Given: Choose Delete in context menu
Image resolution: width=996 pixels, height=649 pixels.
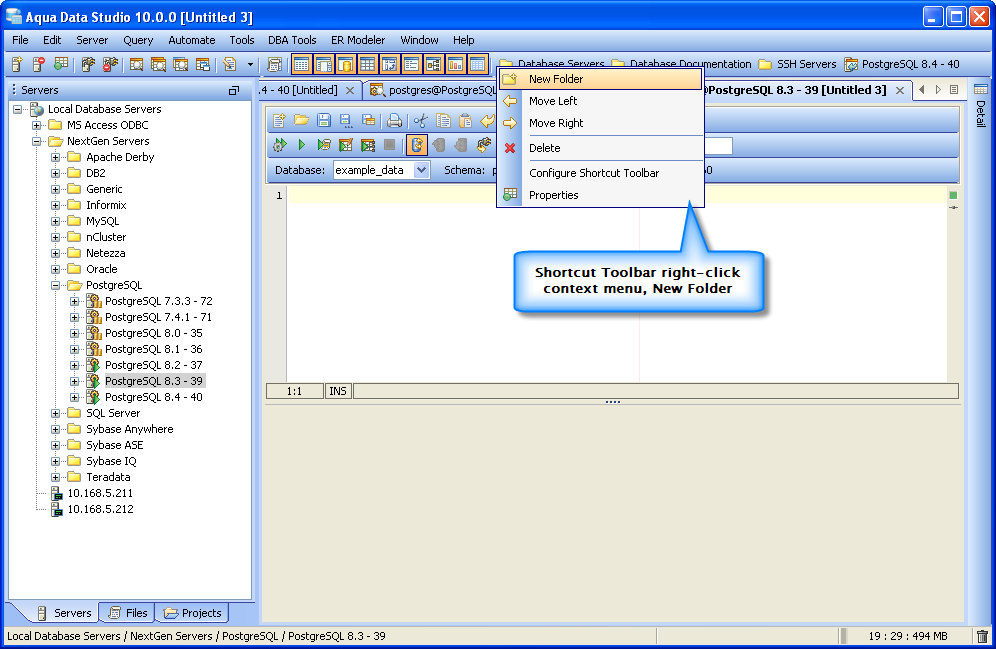Looking at the screenshot, I should tap(600, 148).
